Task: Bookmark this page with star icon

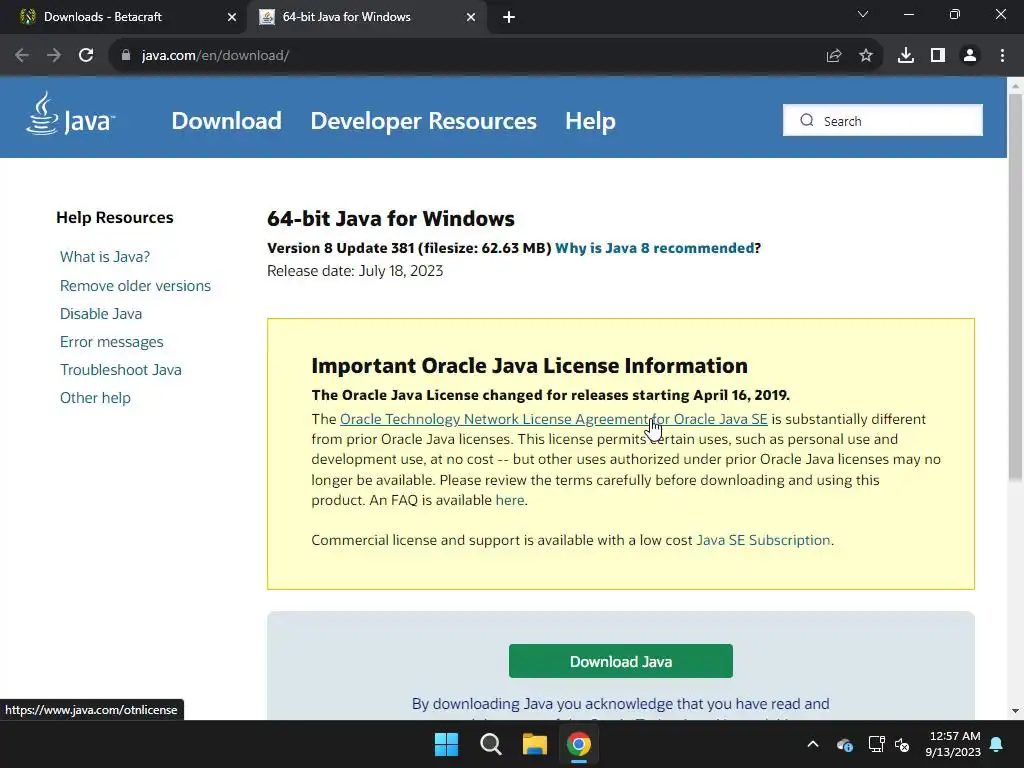Action: coord(865,56)
